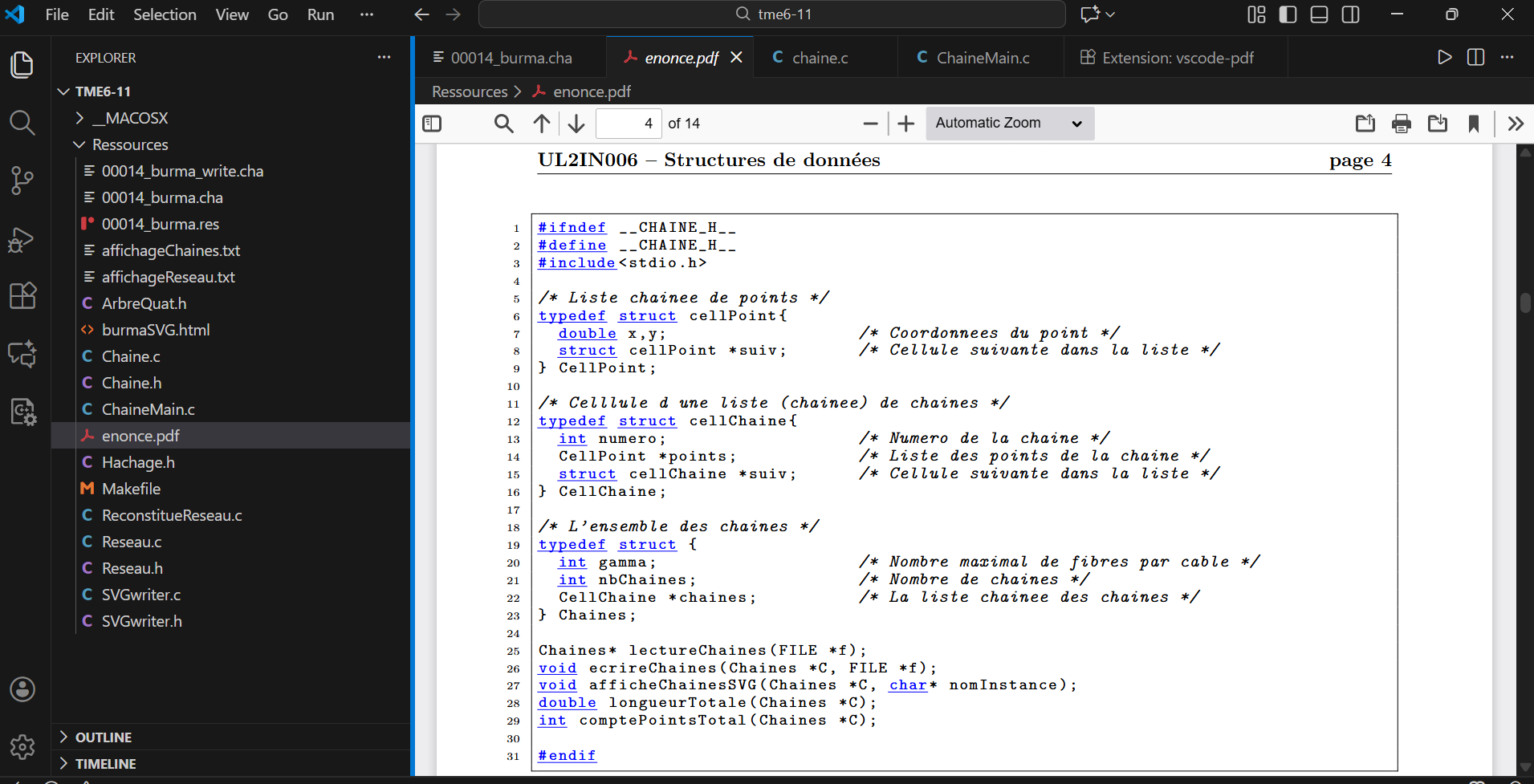The image size is (1534, 784).
Task: Toggle the PDF viewer sidebar
Action: coord(432,124)
